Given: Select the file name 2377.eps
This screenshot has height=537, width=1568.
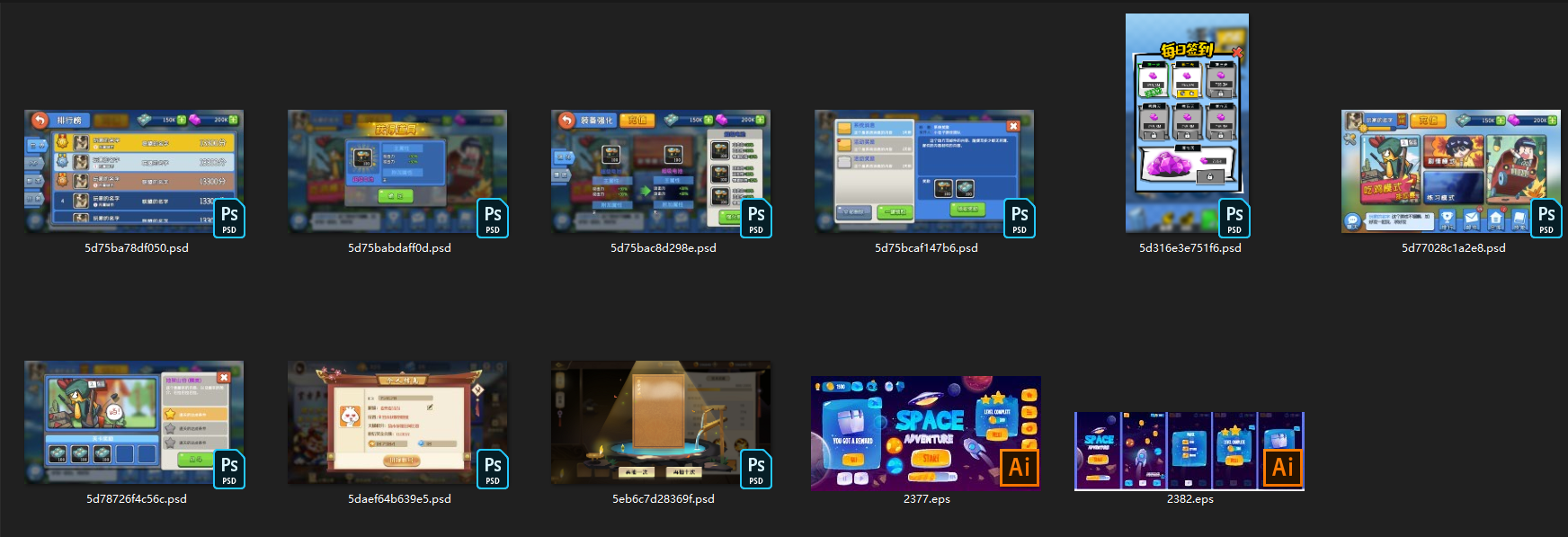Looking at the screenshot, I should [x=927, y=498].
